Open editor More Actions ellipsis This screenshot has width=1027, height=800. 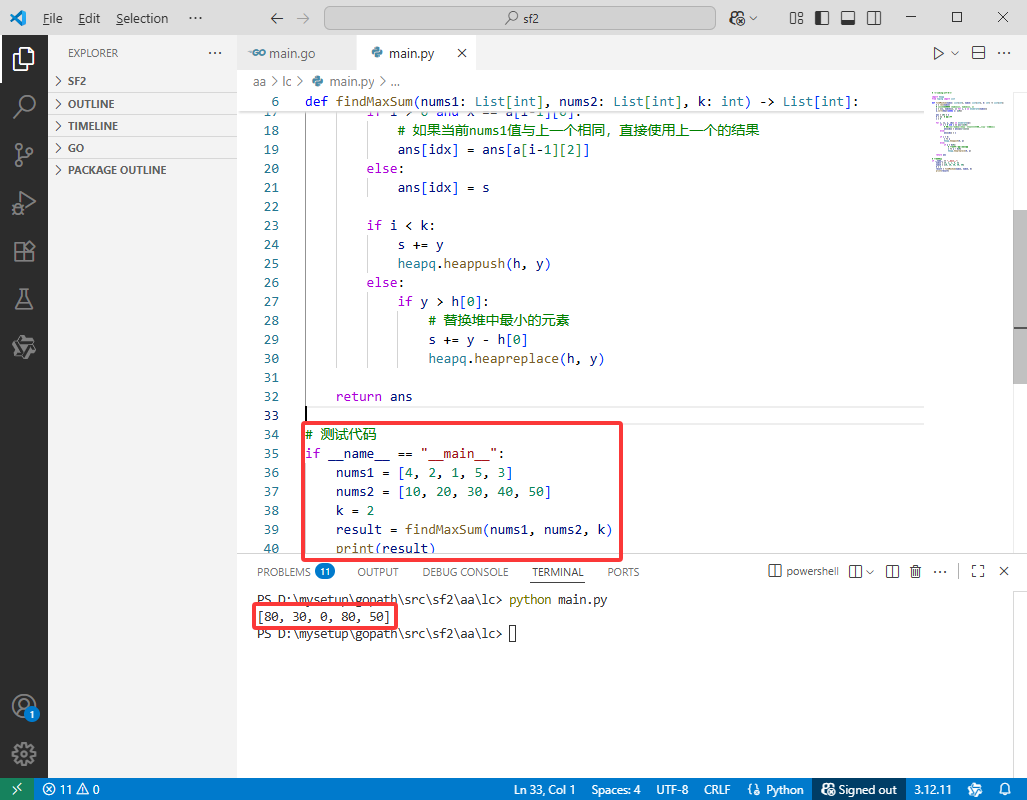1004,53
